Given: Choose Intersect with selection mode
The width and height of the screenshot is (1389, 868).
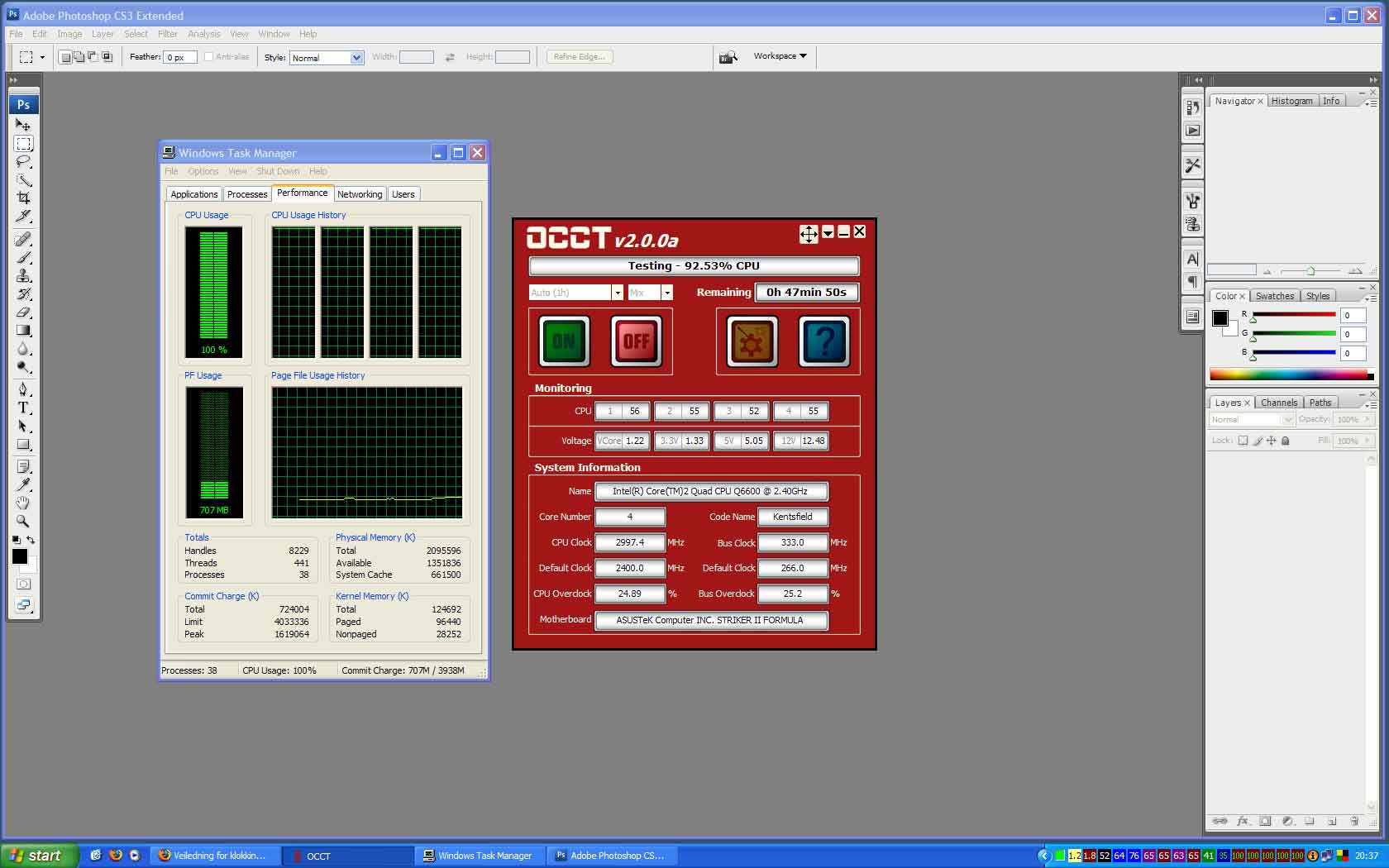Looking at the screenshot, I should point(107,57).
